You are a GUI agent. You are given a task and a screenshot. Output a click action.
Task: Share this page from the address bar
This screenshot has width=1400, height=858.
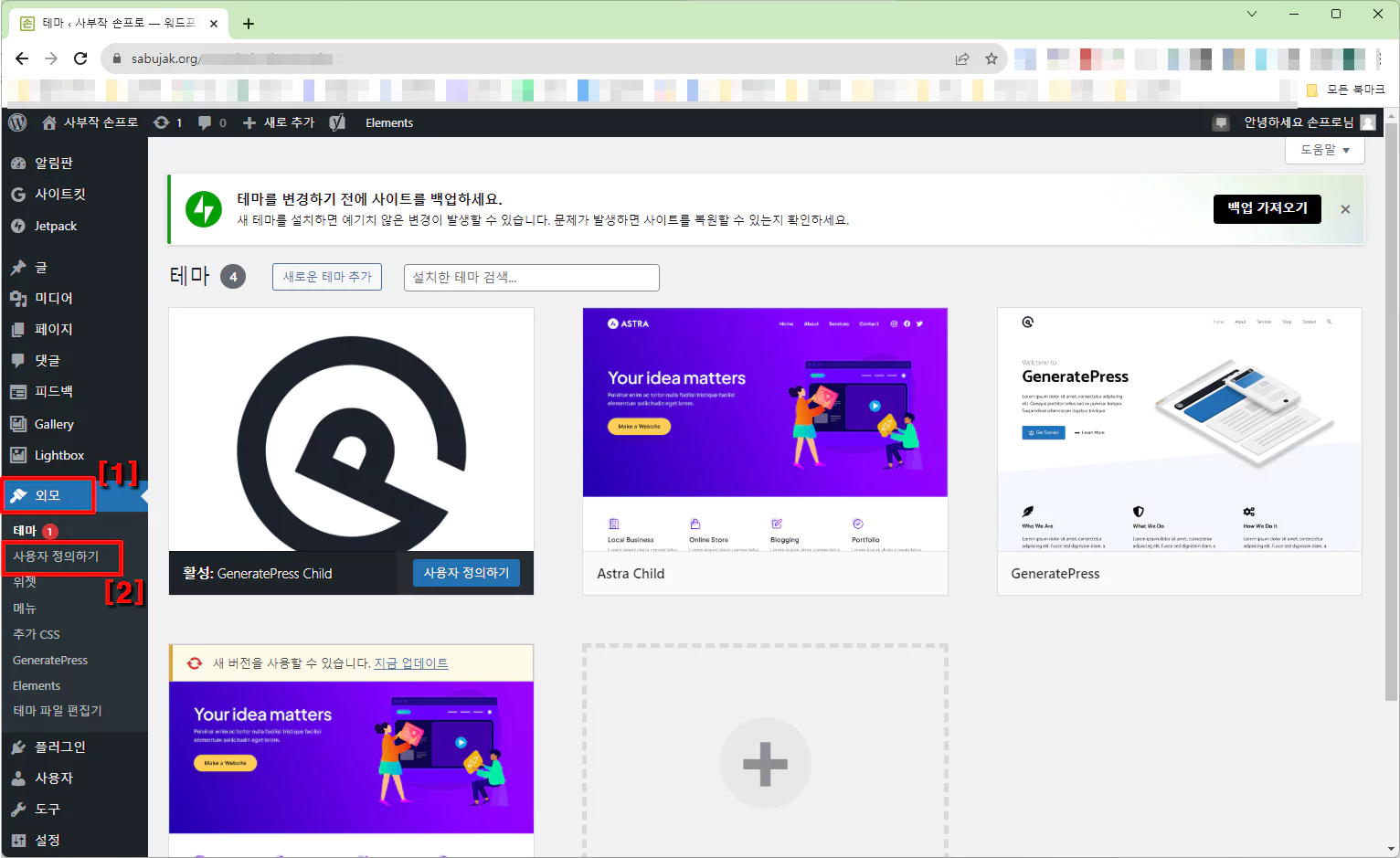(962, 58)
